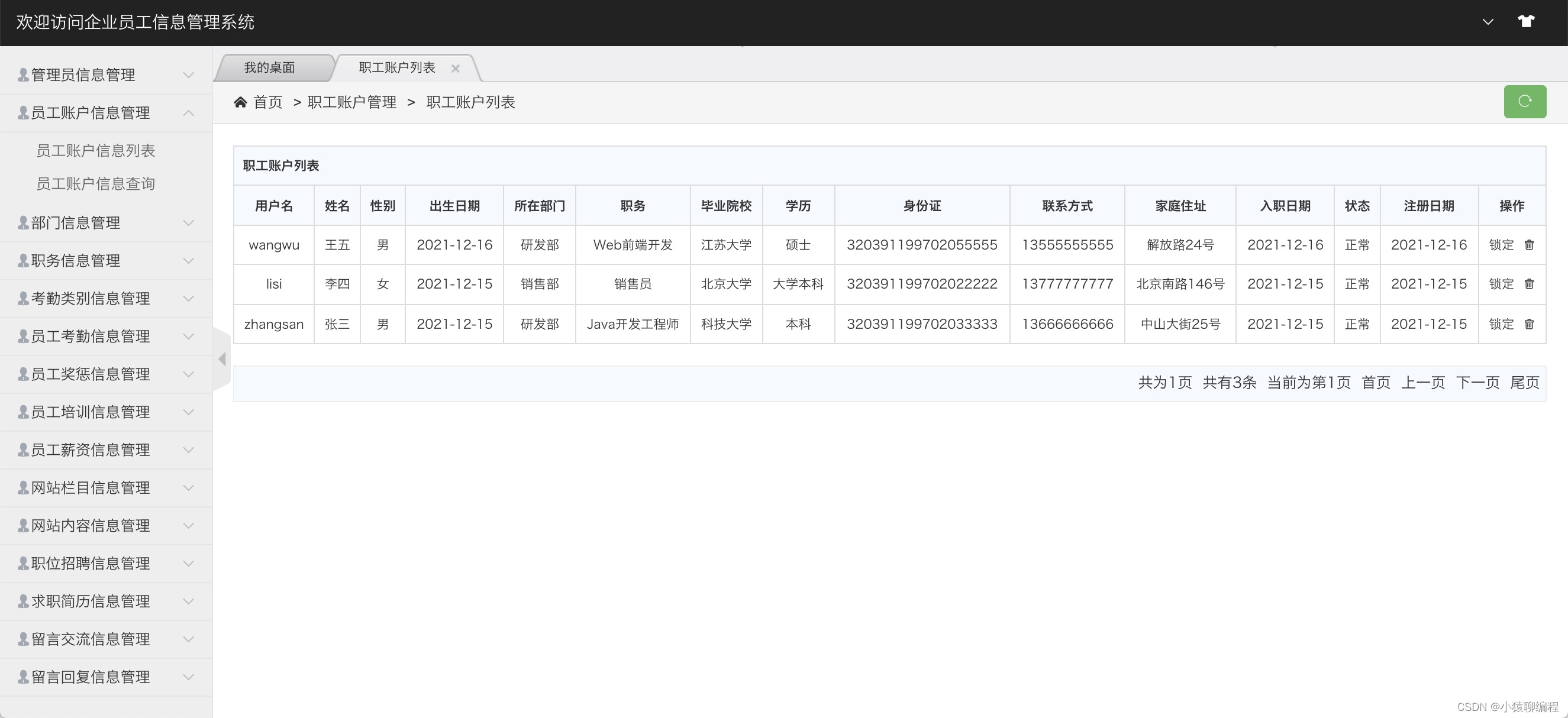This screenshot has height=718, width=1568.
Task: Close the 职工账户列表 tab
Action: click(x=455, y=68)
